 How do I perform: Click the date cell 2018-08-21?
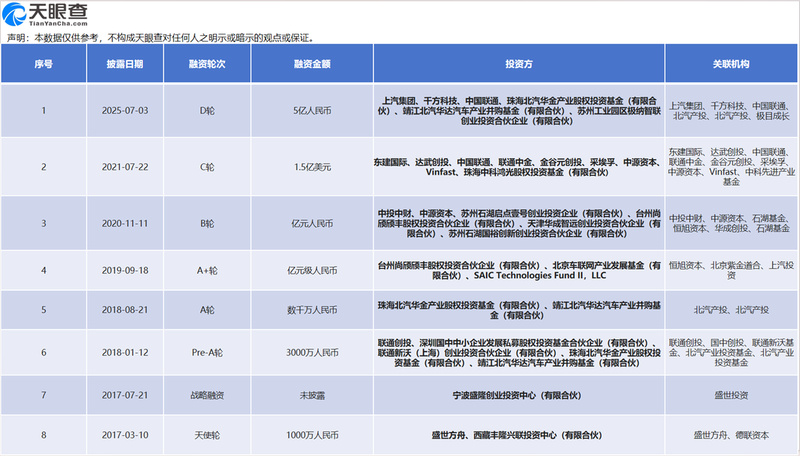point(125,310)
